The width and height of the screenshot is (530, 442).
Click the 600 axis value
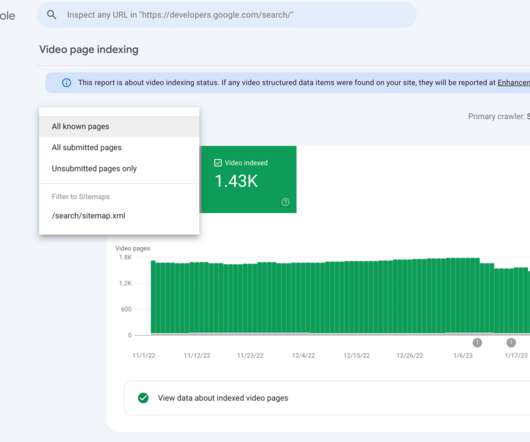click(x=126, y=309)
